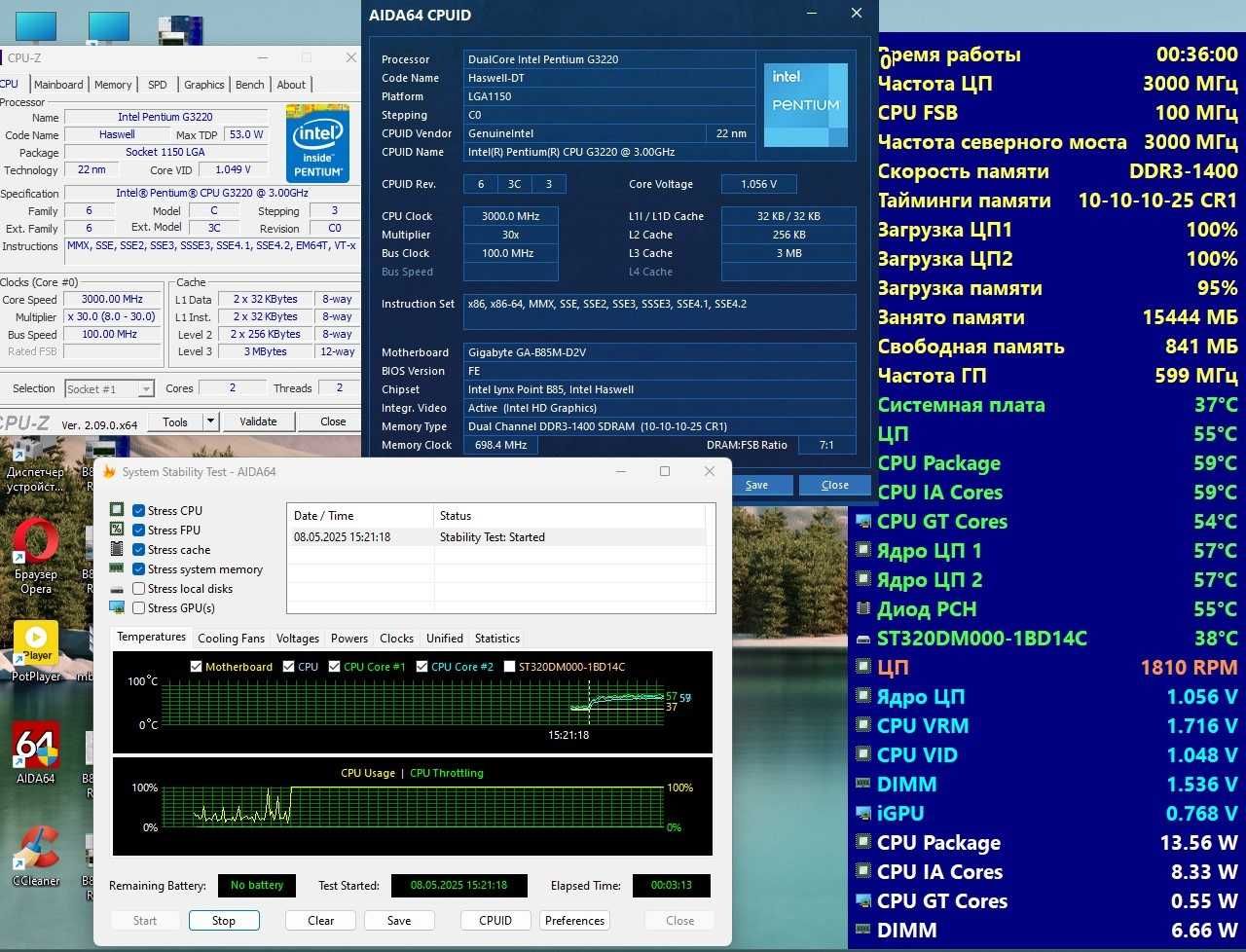Switch to the Voltages tab
The height and width of the screenshot is (952, 1246).
click(x=298, y=639)
